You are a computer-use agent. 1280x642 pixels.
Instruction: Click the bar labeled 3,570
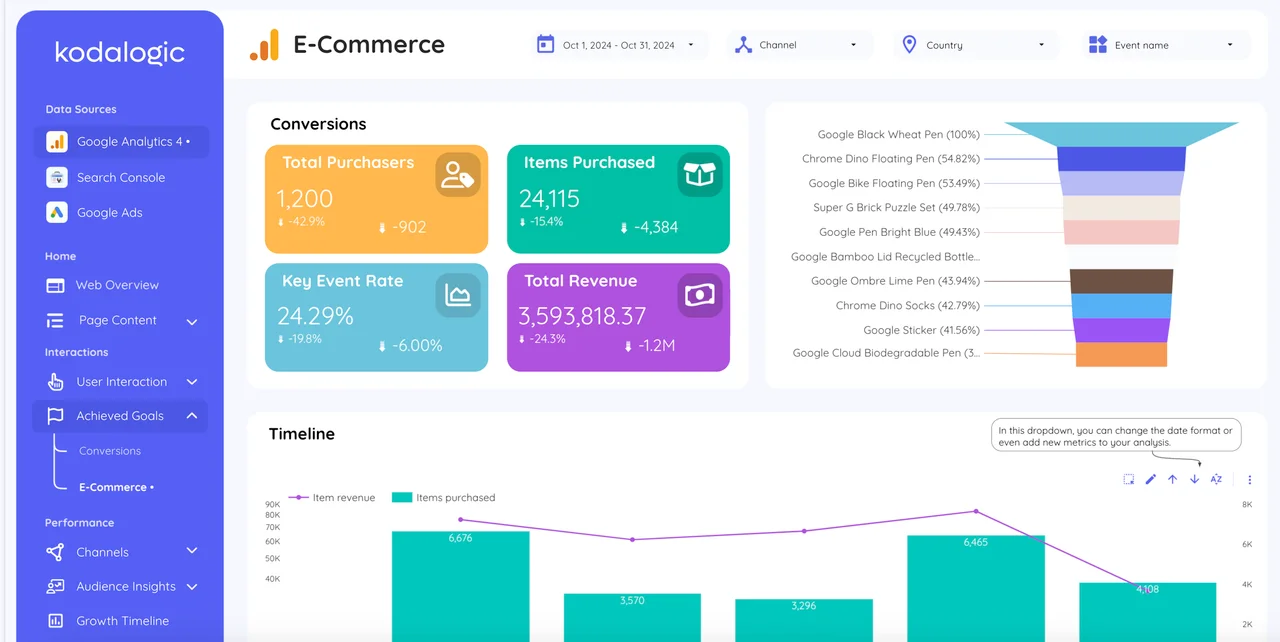tap(632, 618)
